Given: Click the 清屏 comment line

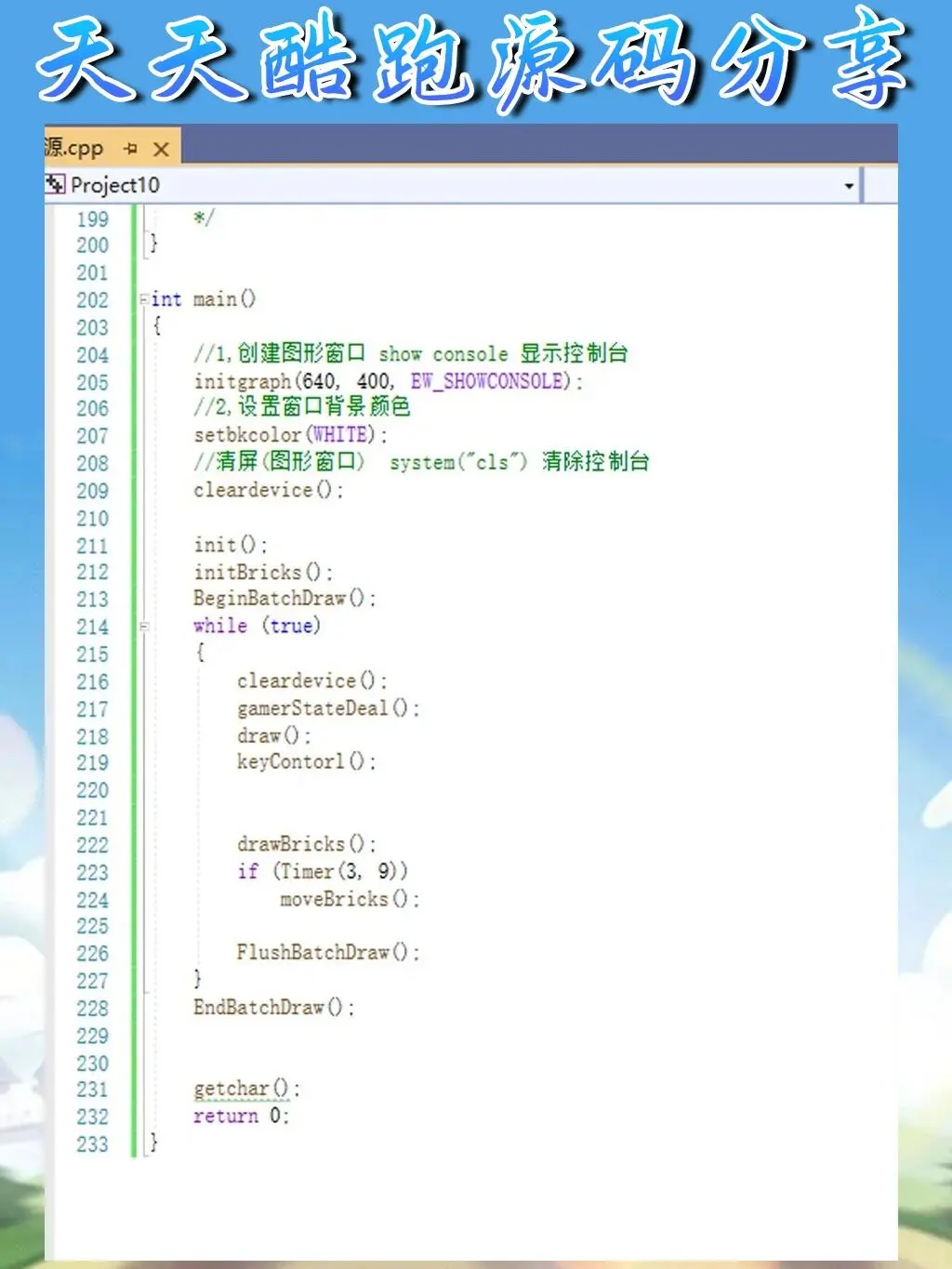Looking at the screenshot, I should (x=421, y=462).
